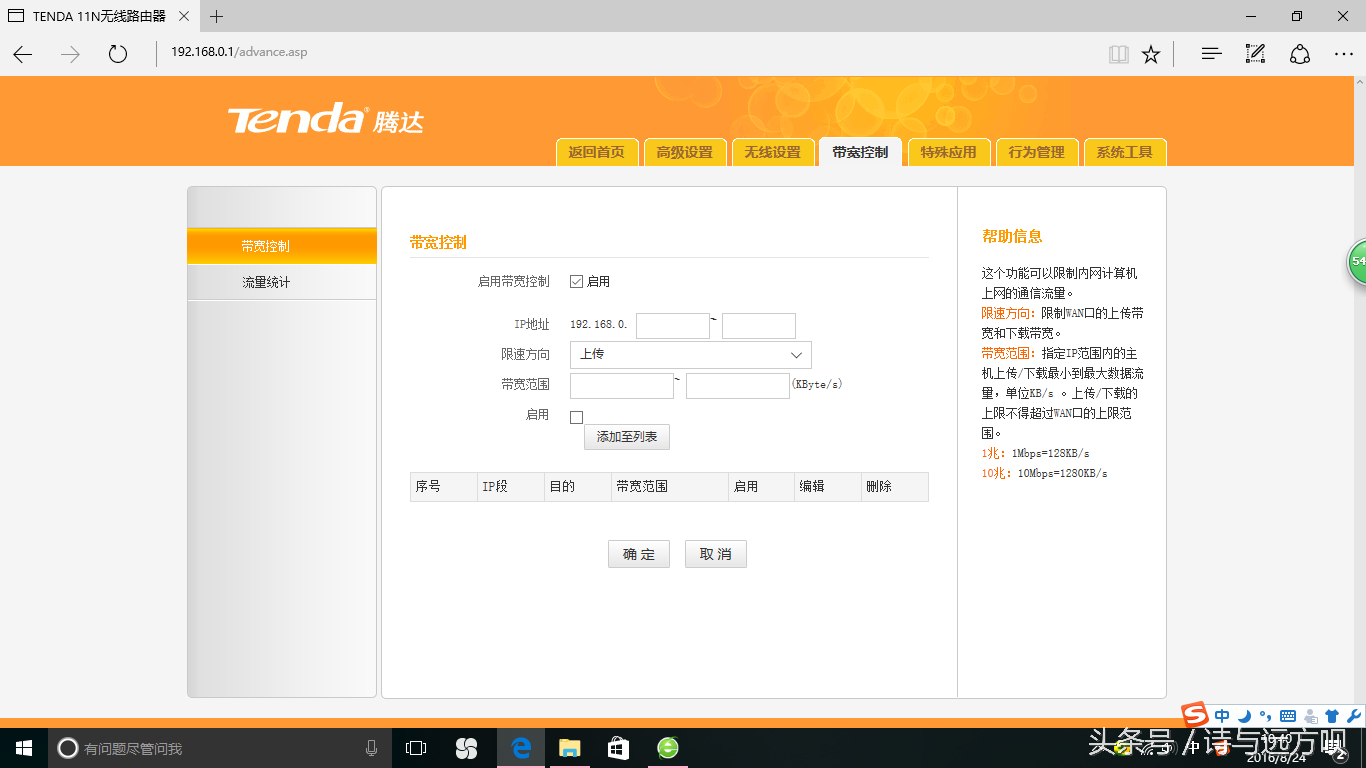This screenshot has height=768, width=1366.
Task: Click the Cortana microphone icon
Action: pos(371,748)
